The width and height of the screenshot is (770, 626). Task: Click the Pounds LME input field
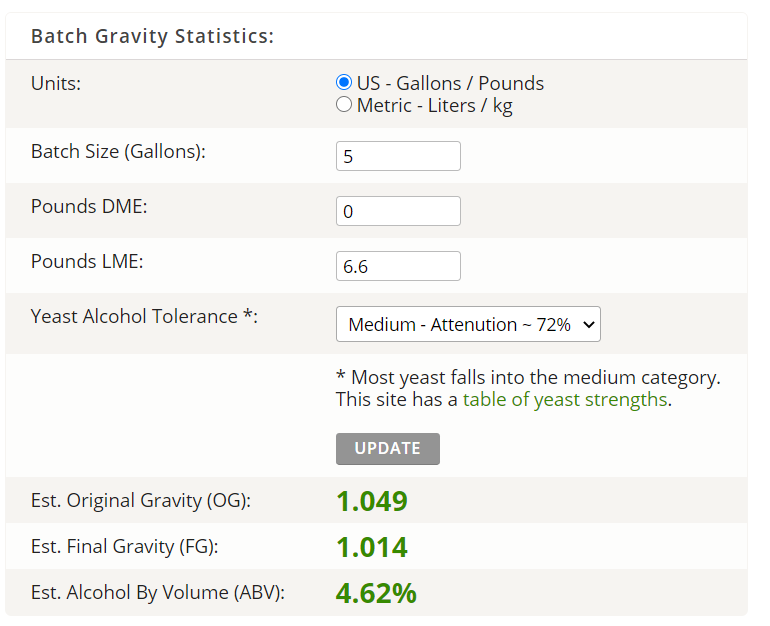coord(398,266)
